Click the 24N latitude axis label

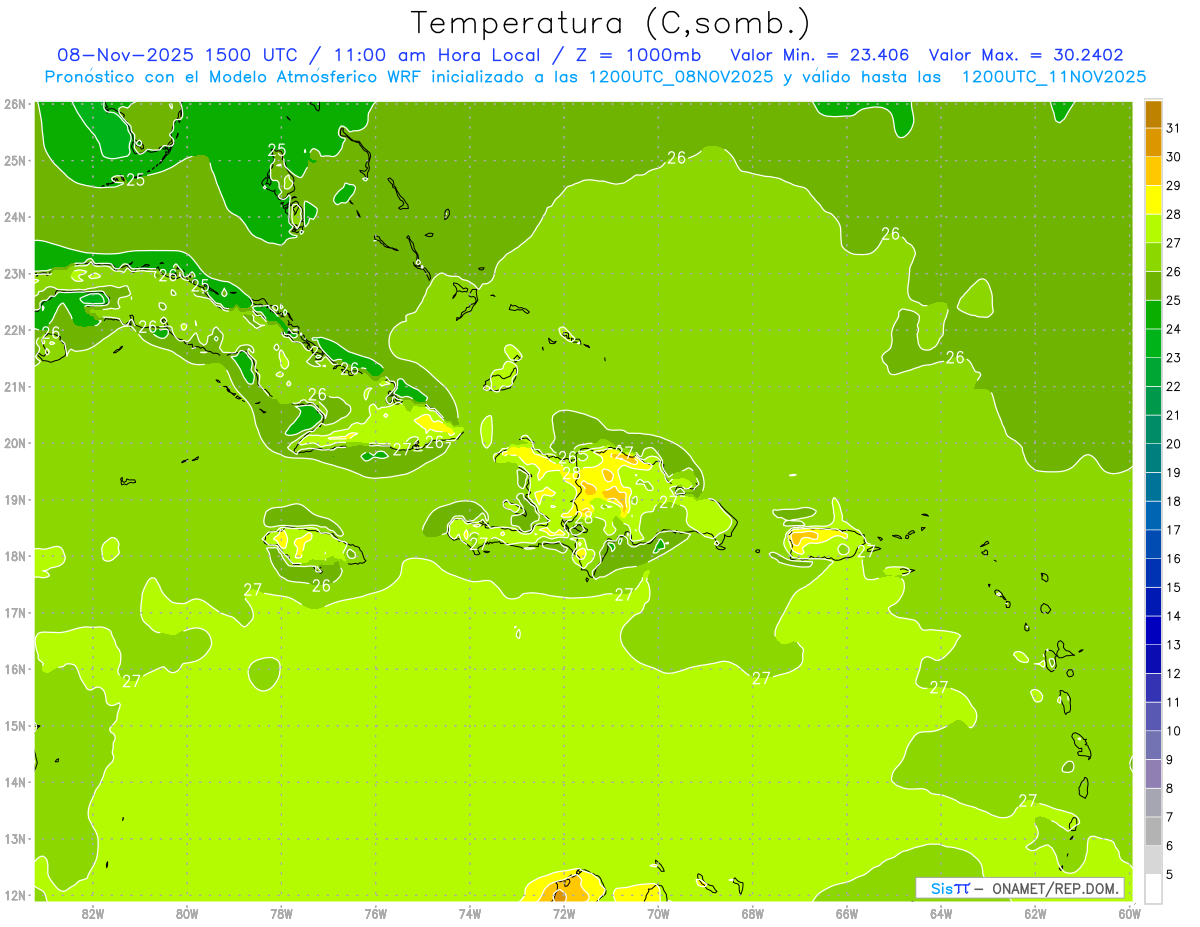click(x=15, y=217)
